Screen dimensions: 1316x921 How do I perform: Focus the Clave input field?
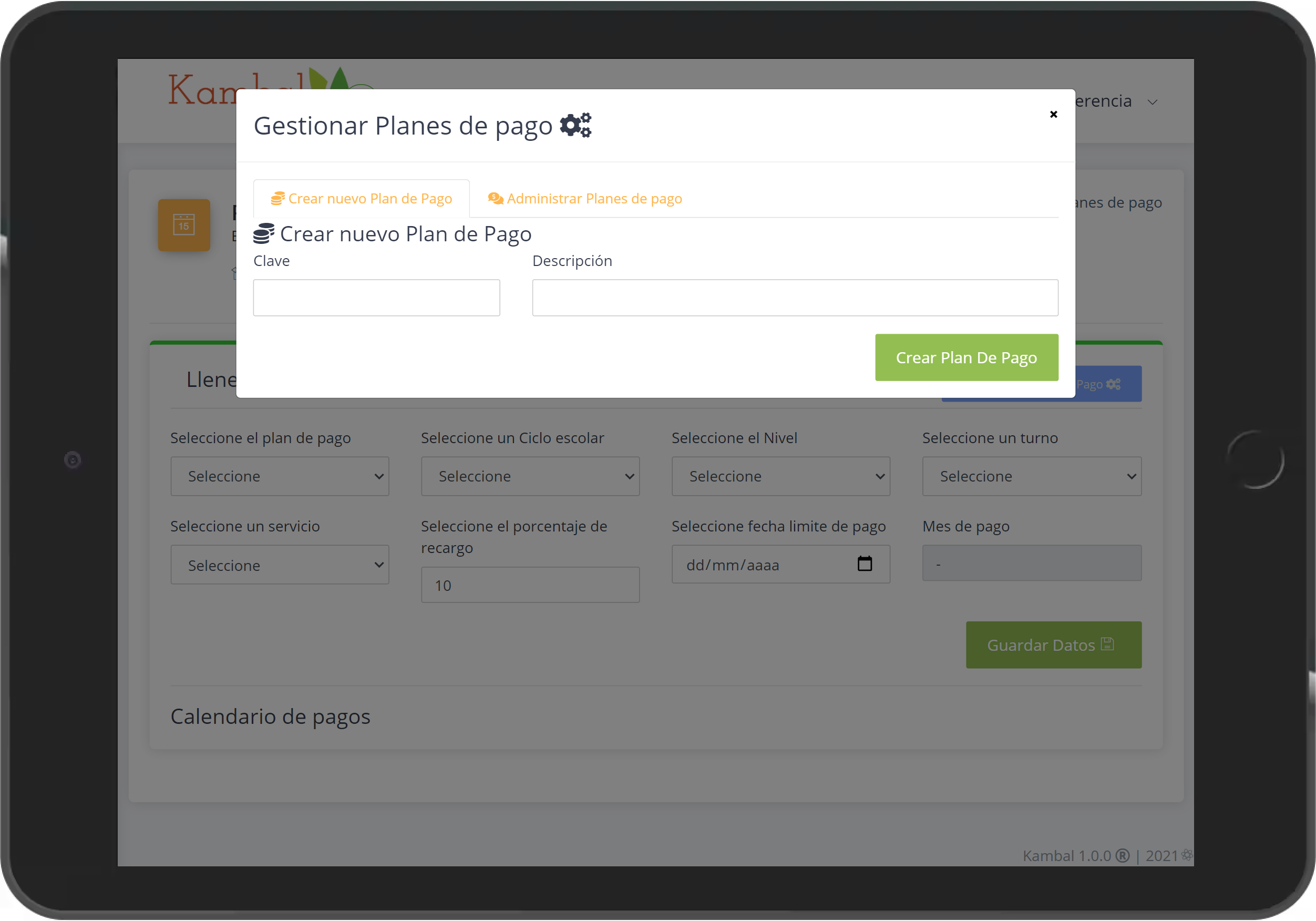[377, 298]
